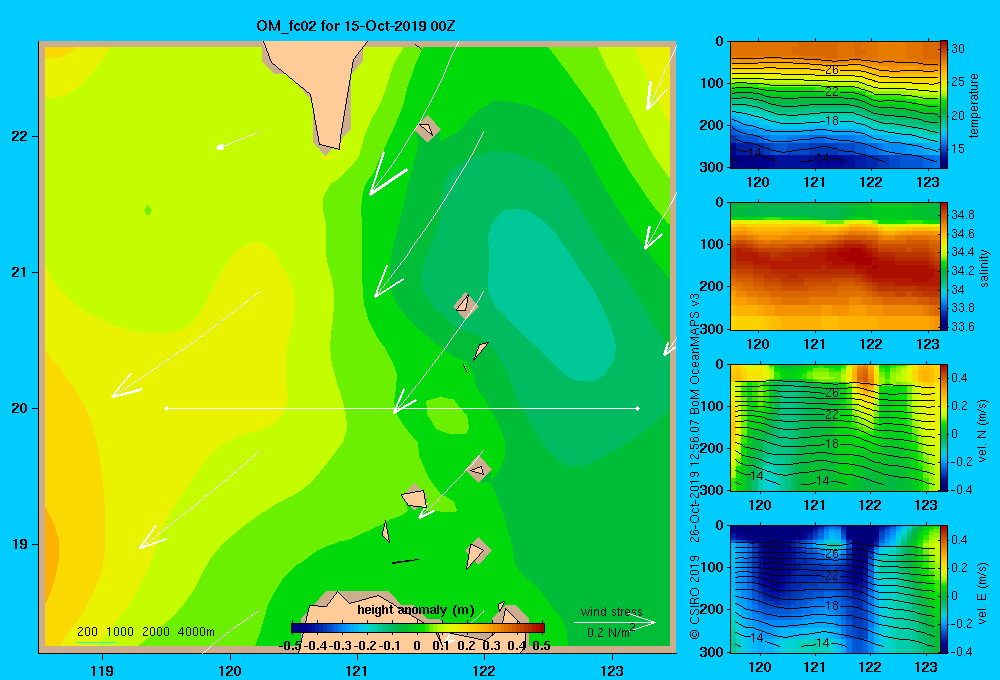Open the northward velocity section panel
Viewport: 1000px width, 680px height.
coord(834,428)
